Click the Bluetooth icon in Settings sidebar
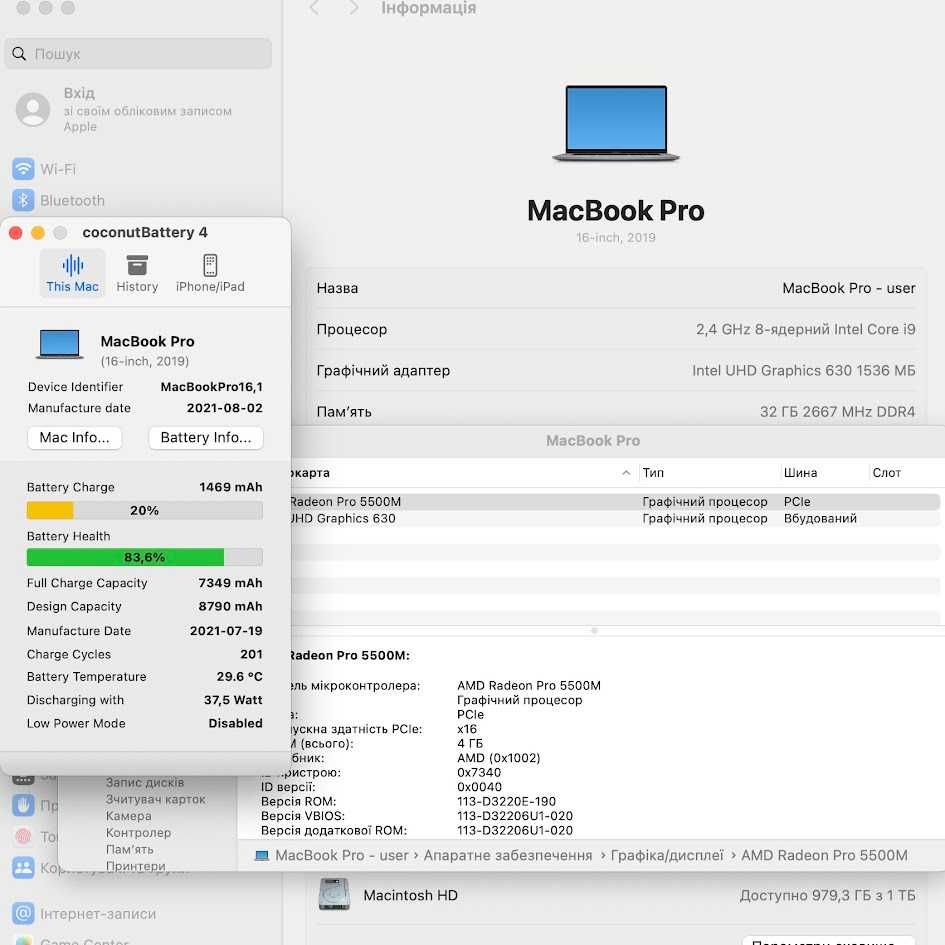The height and width of the screenshot is (945, 945). 24,201
